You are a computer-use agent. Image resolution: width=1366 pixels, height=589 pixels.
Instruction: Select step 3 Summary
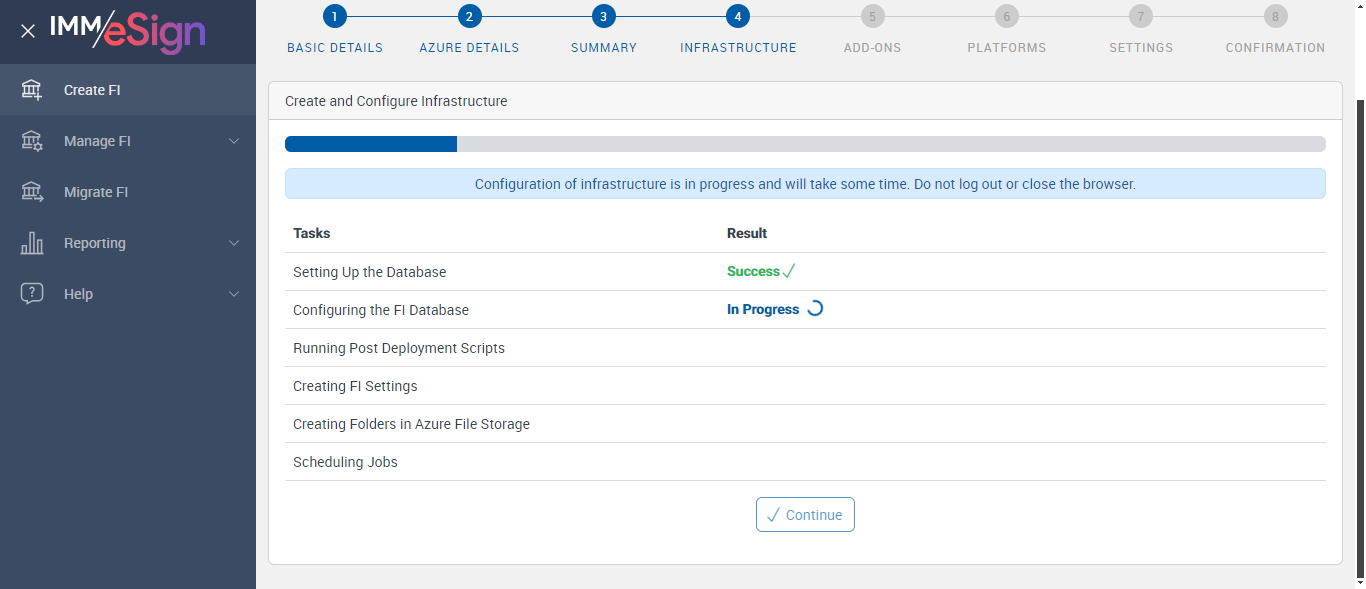click(603, 16)
